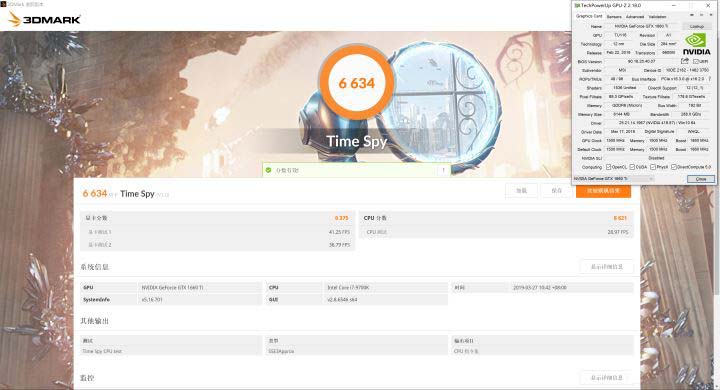720x390 pixels.
Task: Toggle the CUDA checkbox
Action: pyautogui.click(x=632, y=167)
